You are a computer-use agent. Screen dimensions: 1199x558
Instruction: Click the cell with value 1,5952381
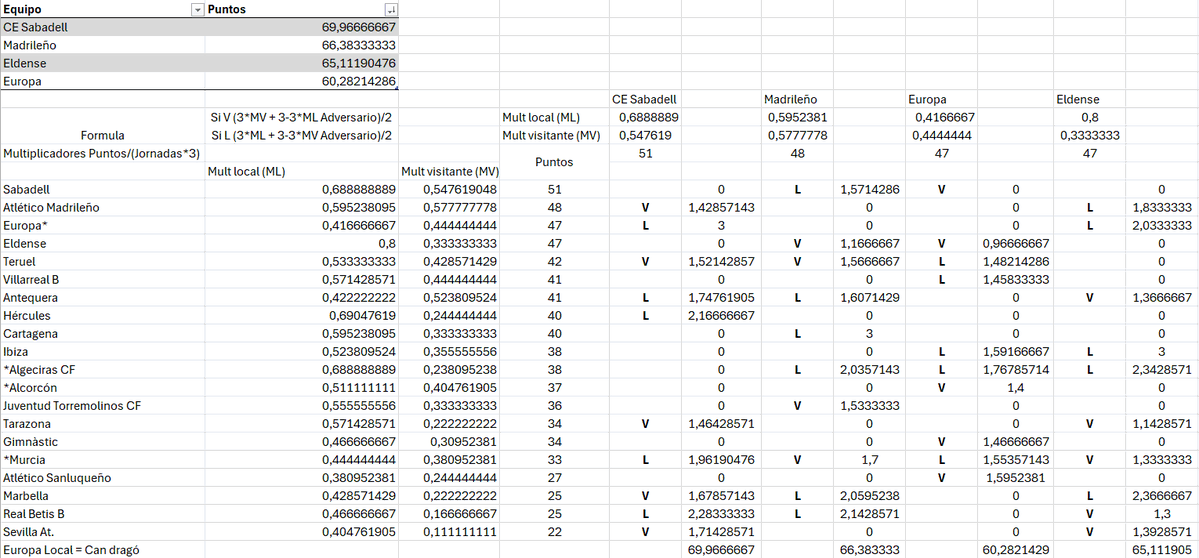[x=1015, y=479]
